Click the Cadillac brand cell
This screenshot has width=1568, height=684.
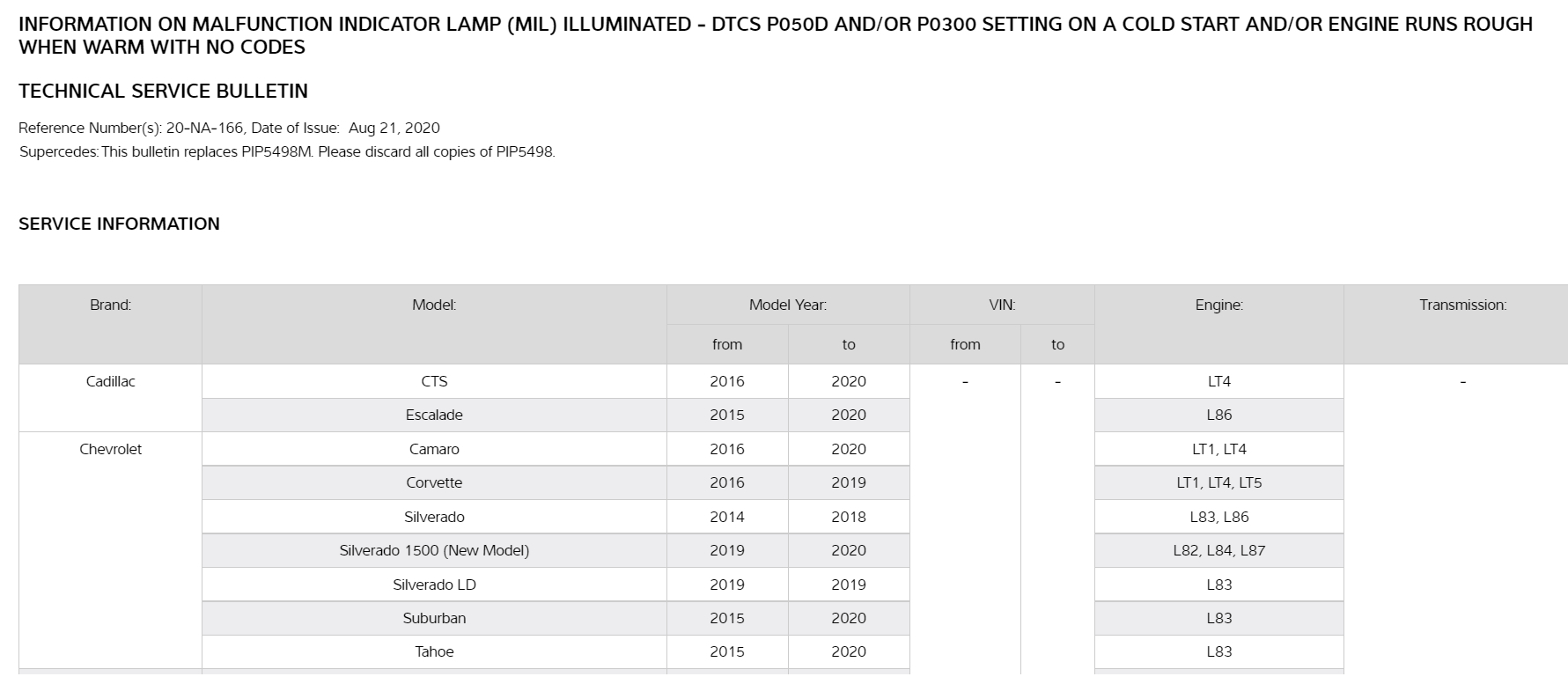point(110,382)
